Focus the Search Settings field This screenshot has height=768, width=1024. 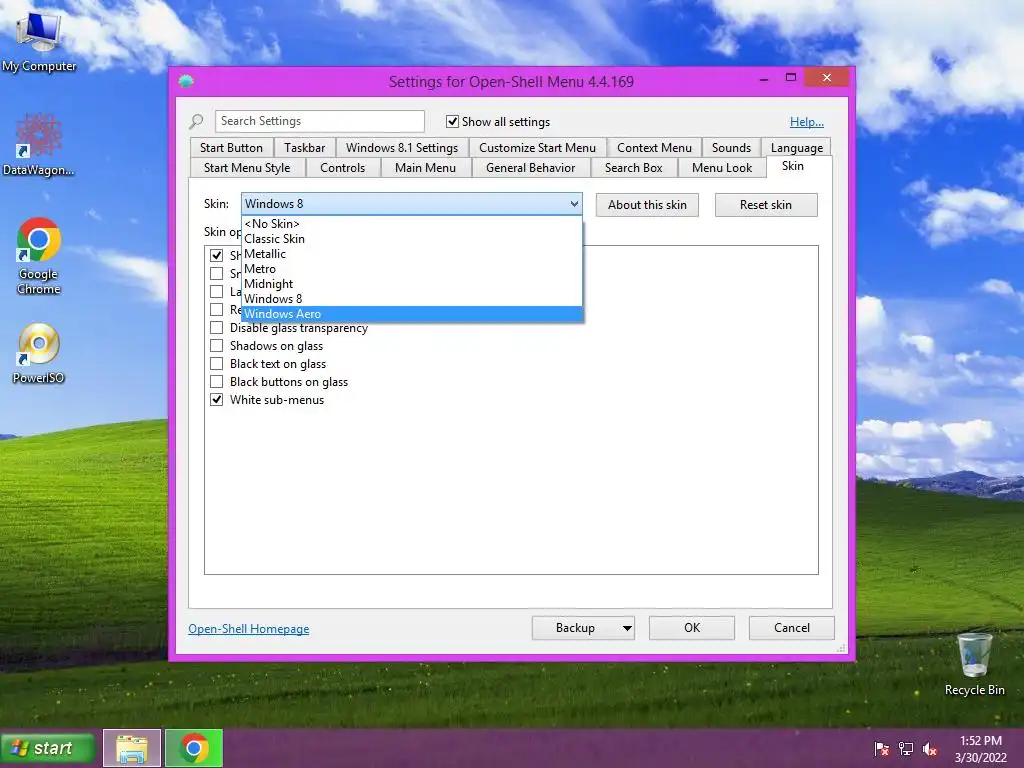(x=319, y=121)
